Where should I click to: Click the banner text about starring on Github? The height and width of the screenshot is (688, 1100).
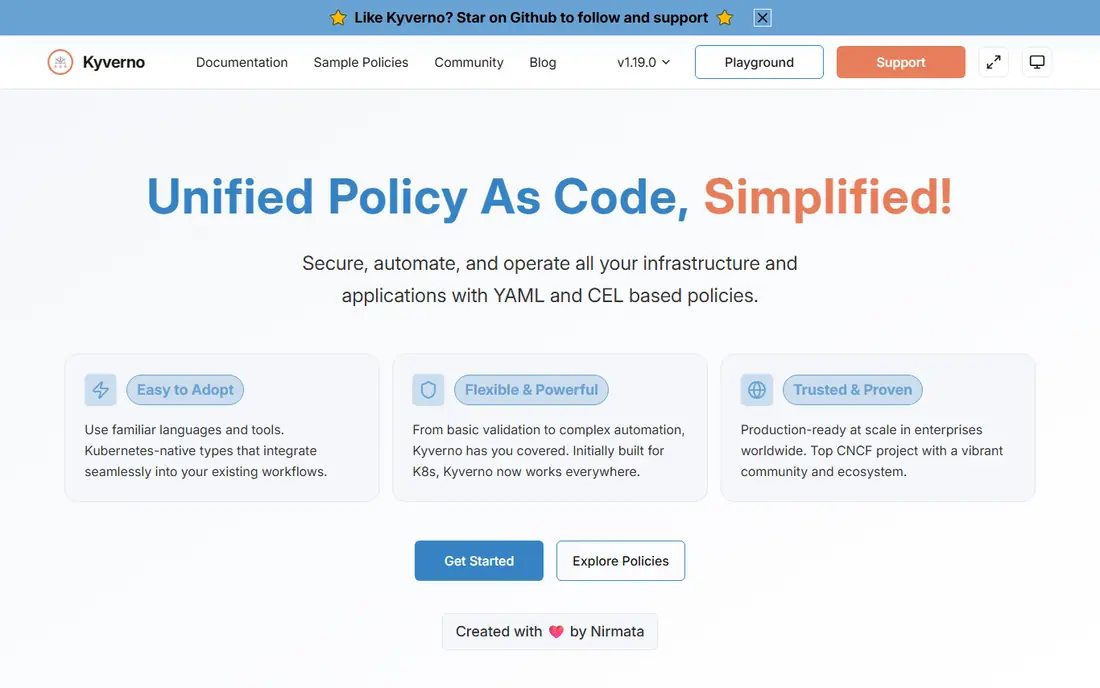[531, 18]
